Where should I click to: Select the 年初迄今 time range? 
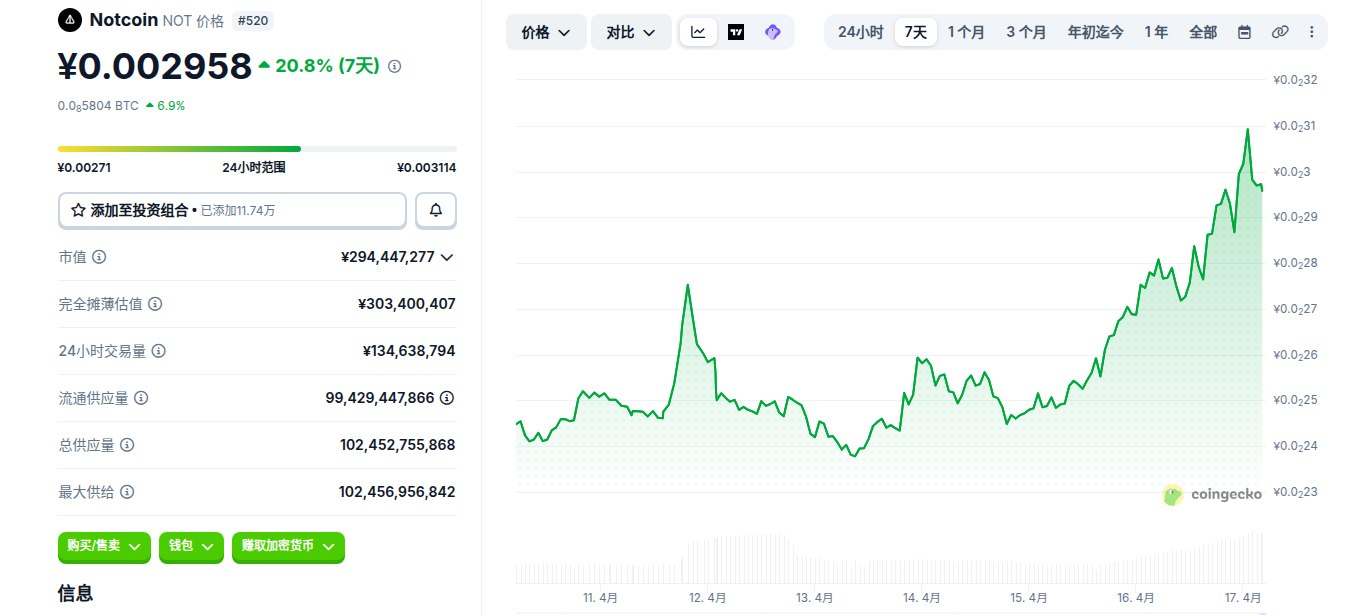click(x=1095, y=32)
